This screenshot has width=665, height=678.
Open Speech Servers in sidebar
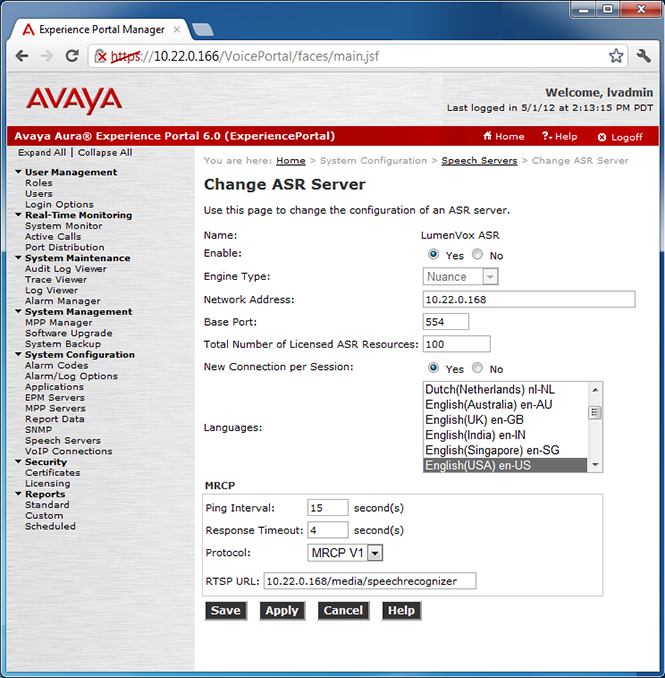(x=63, y=441)
